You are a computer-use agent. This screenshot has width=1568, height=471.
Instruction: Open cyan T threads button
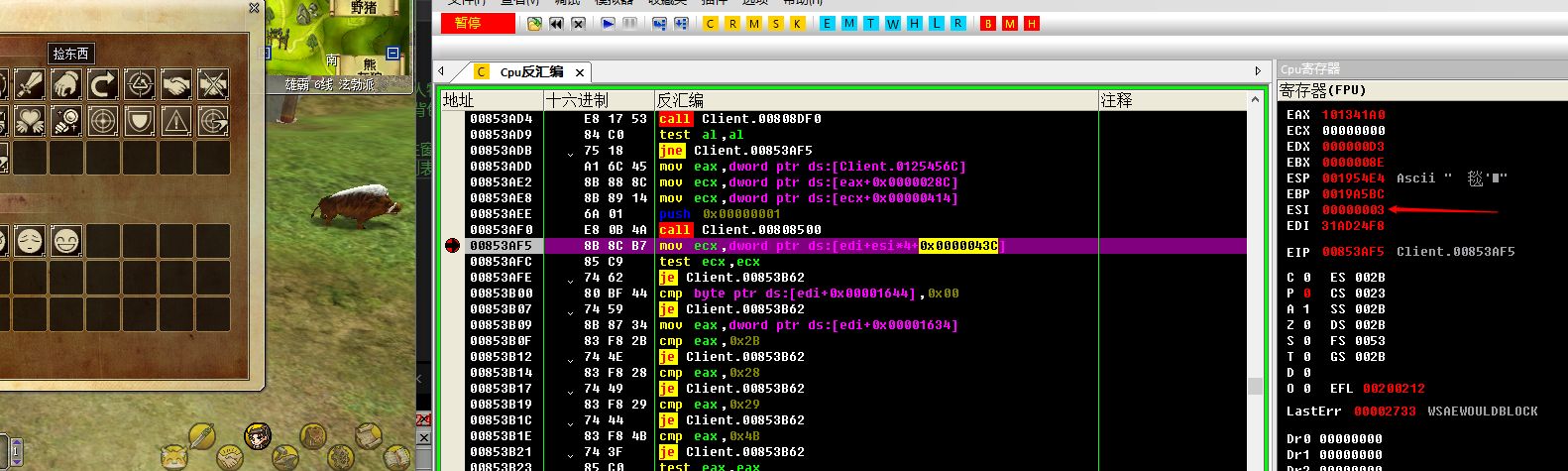coord(871,23)
